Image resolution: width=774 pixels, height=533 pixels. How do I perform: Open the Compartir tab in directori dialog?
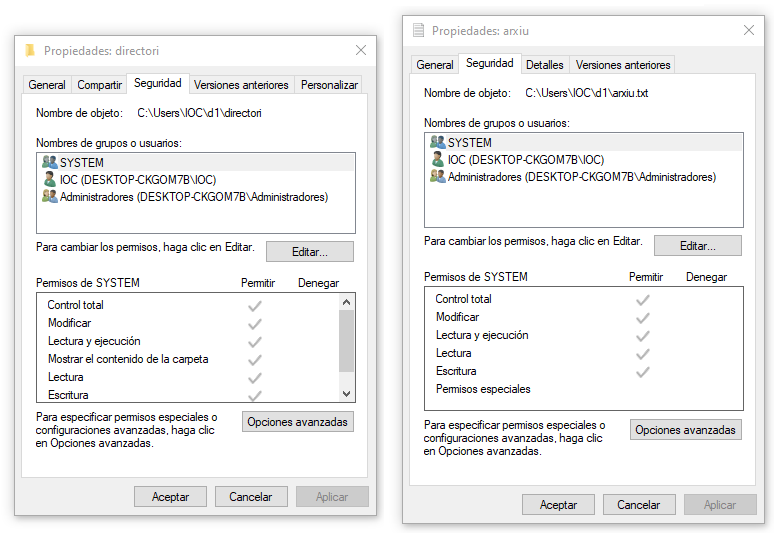[100, 85]
